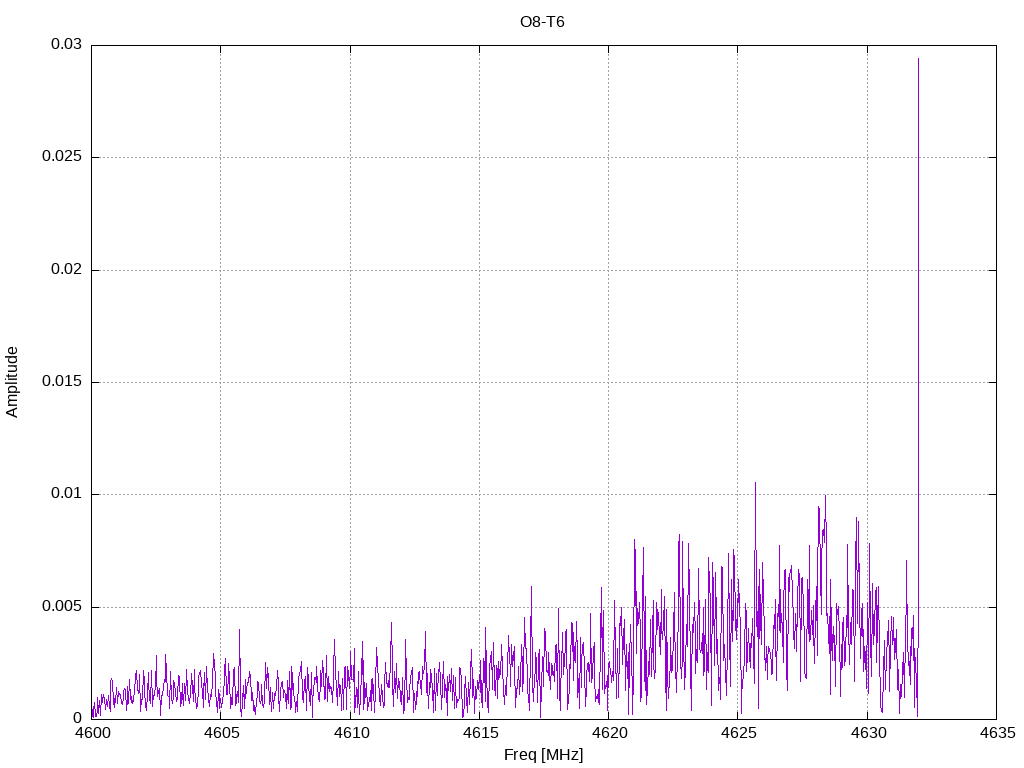Image resolution: width=1024 pixels, height=768 pixels.
Task: Click the 4630 x-axis tick label
Action: tap(867, 734)
